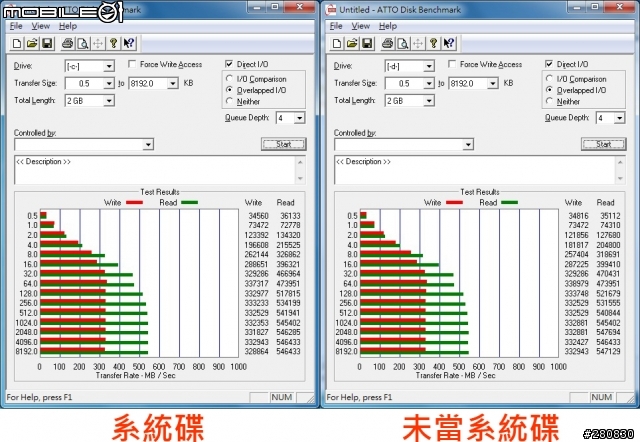The height and width of the screenshot is (442, 640).
Task: Open Help menu in left window
Action: (x=68, y=26)
